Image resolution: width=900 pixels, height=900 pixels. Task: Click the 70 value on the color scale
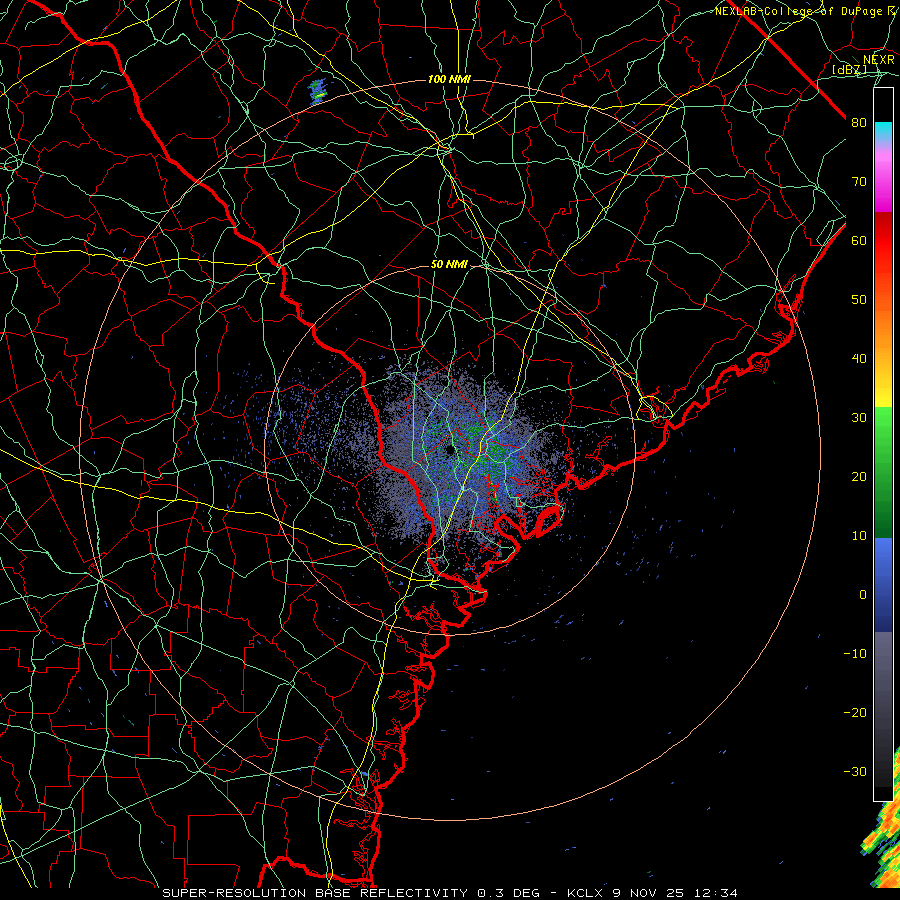[x=859, y=181]
